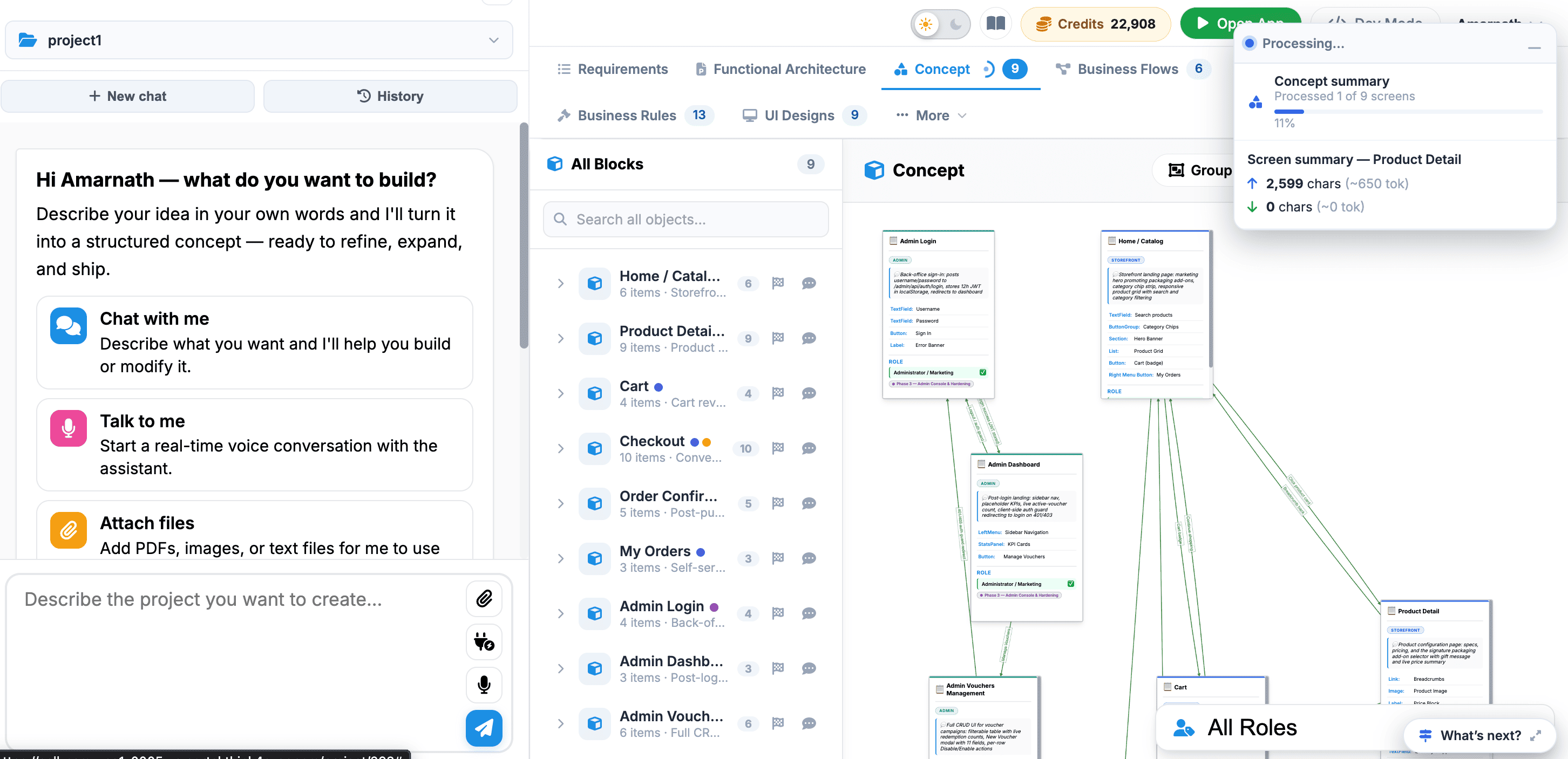Minimize the Processing panel
1568x759 pixels.
1534,47
